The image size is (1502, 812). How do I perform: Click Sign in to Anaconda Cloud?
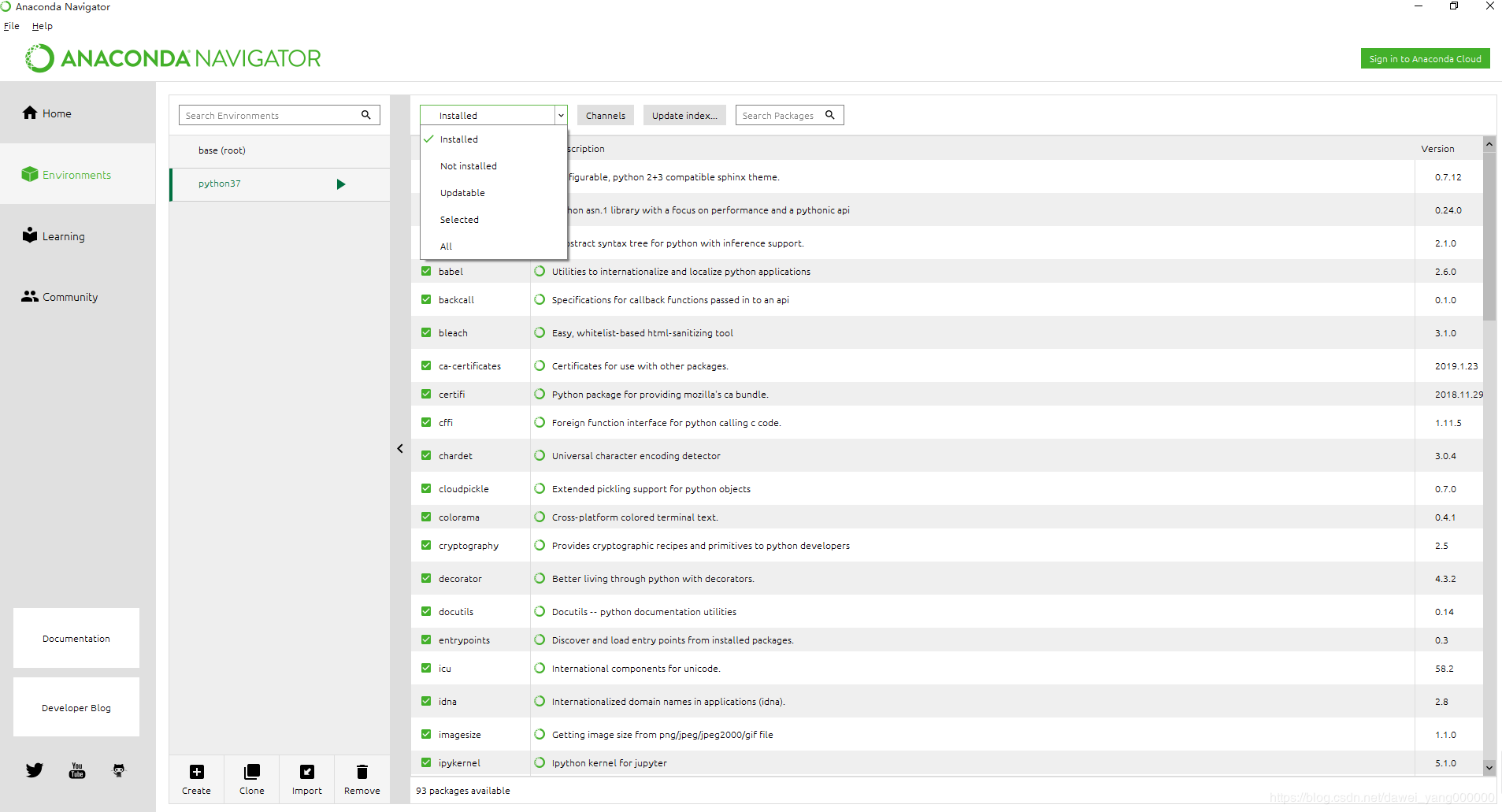click(x=1425, y=59)
